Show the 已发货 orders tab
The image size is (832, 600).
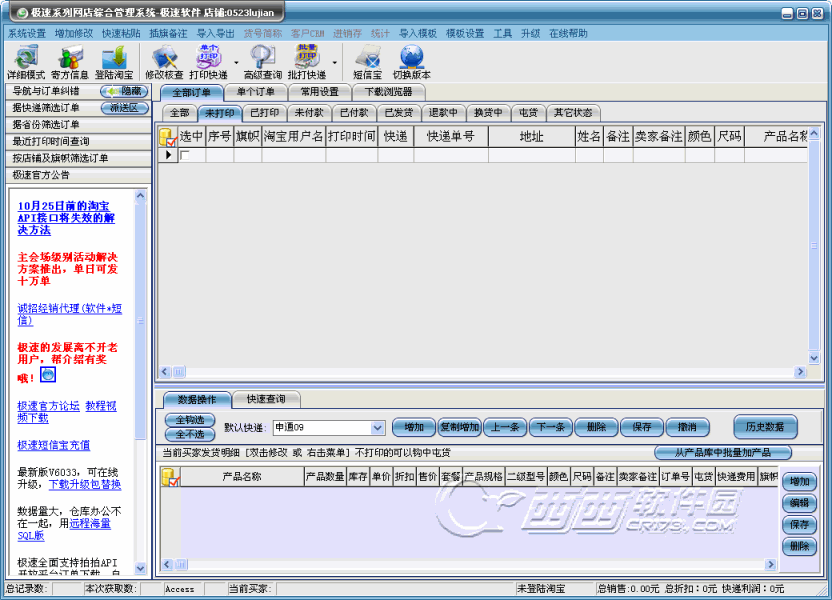click(x=398, y=112)
